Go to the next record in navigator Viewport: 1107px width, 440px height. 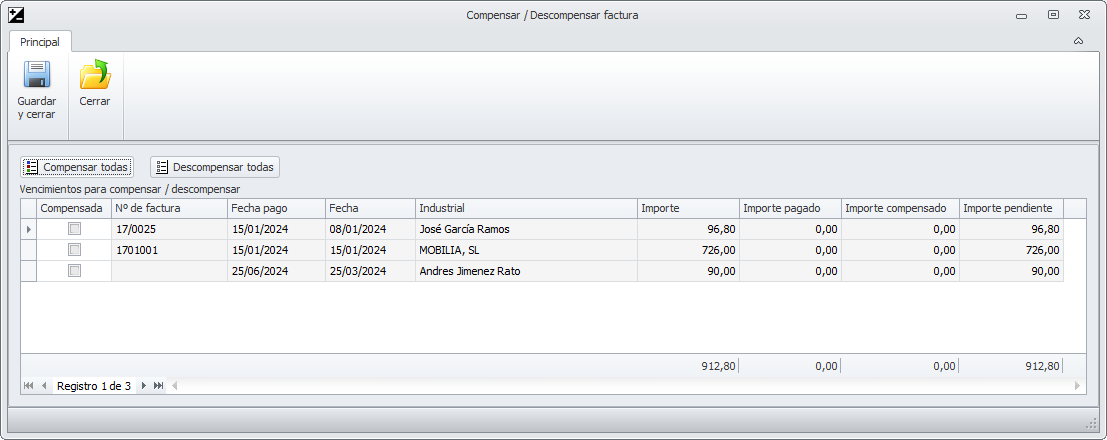[x=144, y=386]
